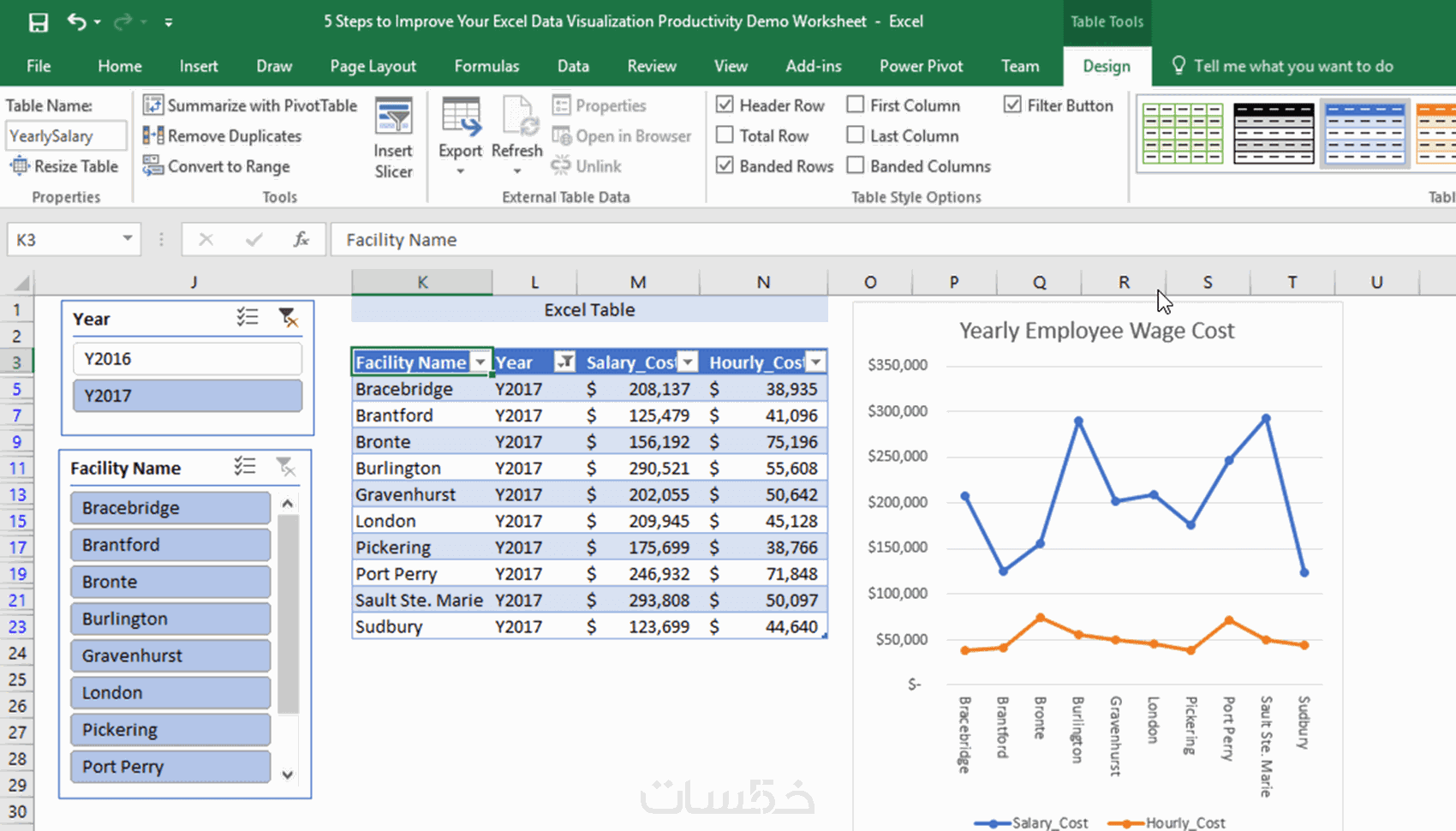Click Summarize with PivotTable icon
Image resolution: width=1456 pixels, height=831 pixels.
(153, 105)
